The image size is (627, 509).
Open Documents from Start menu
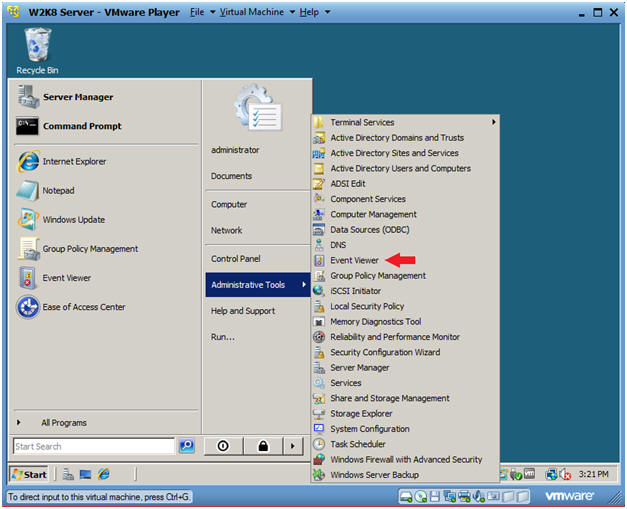232,176
